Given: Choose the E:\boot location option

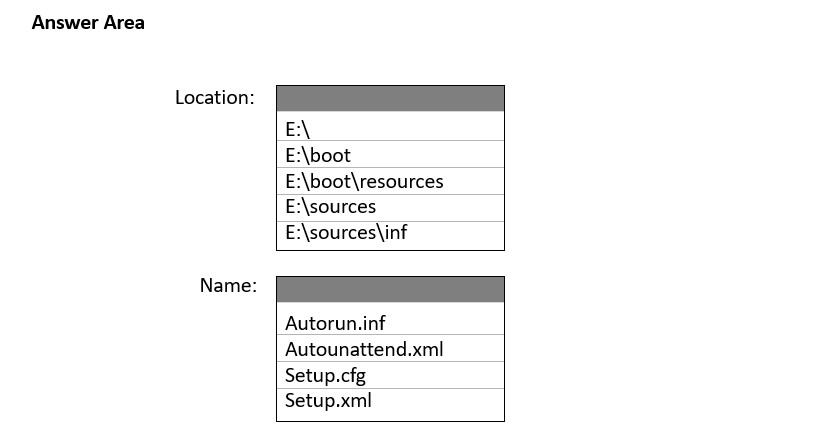Looking at the screenshot, I should pyautogui.click(x=390, y=154).
